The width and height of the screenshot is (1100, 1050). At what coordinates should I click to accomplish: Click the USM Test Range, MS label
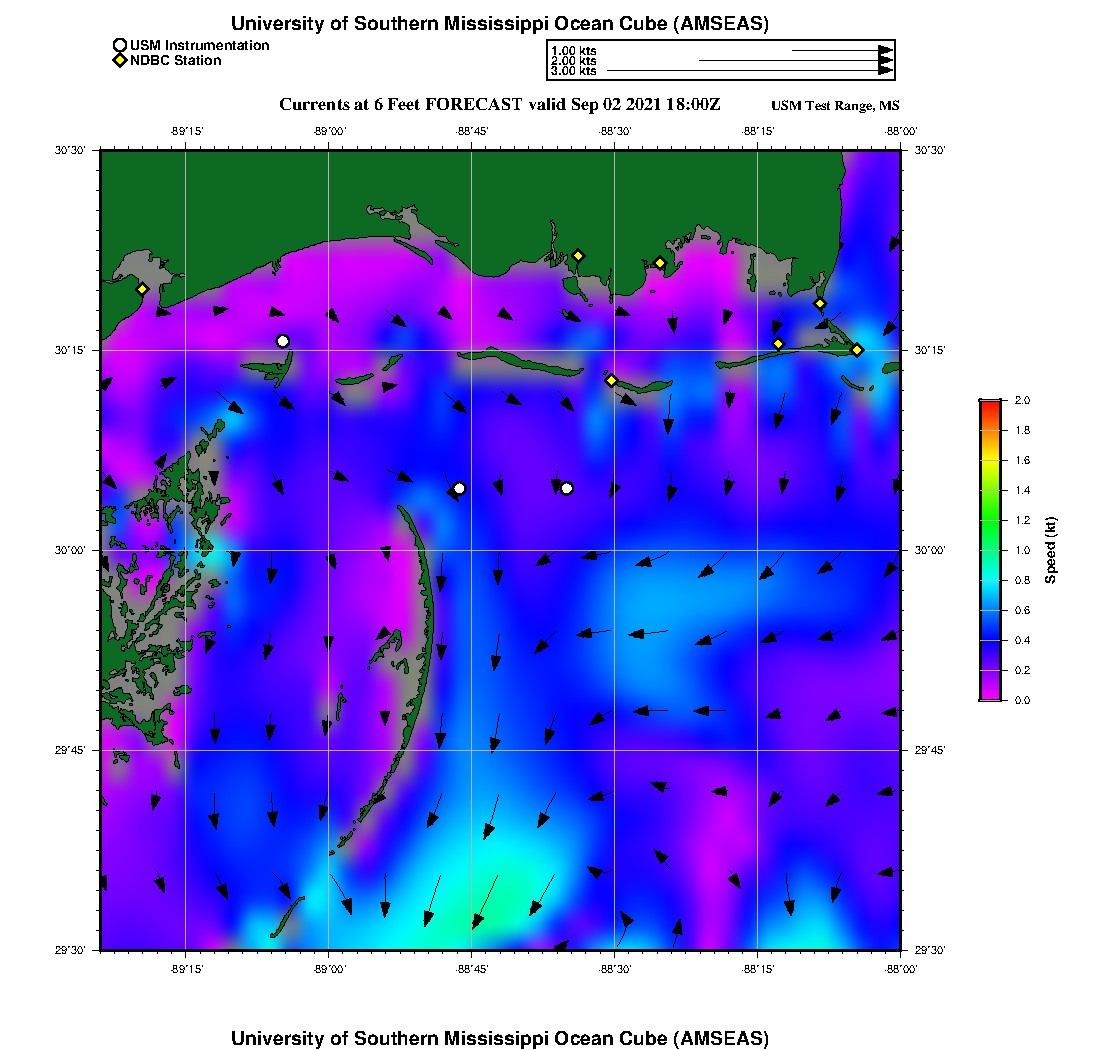(835, 106)
